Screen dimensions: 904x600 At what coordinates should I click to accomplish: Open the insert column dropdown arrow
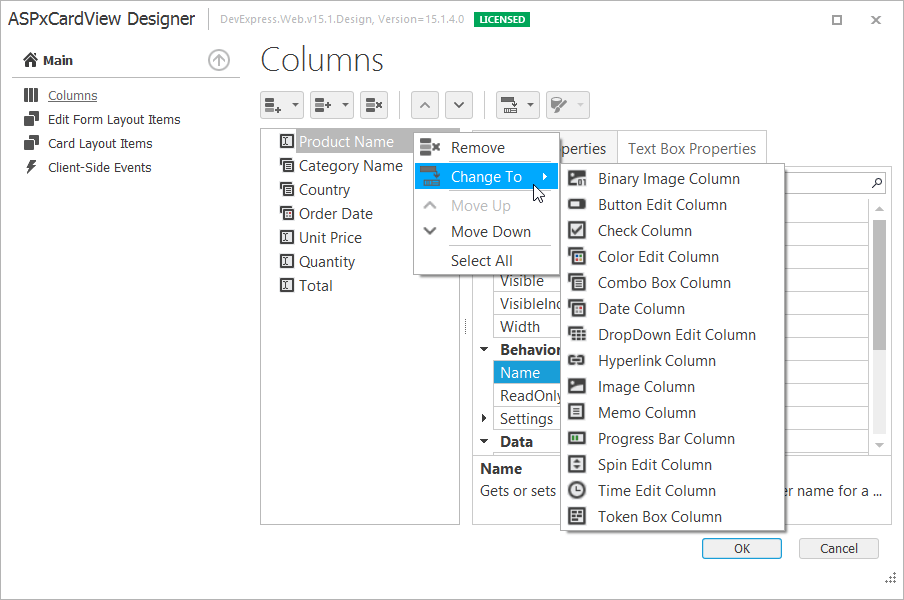click(x=345, y=105)
